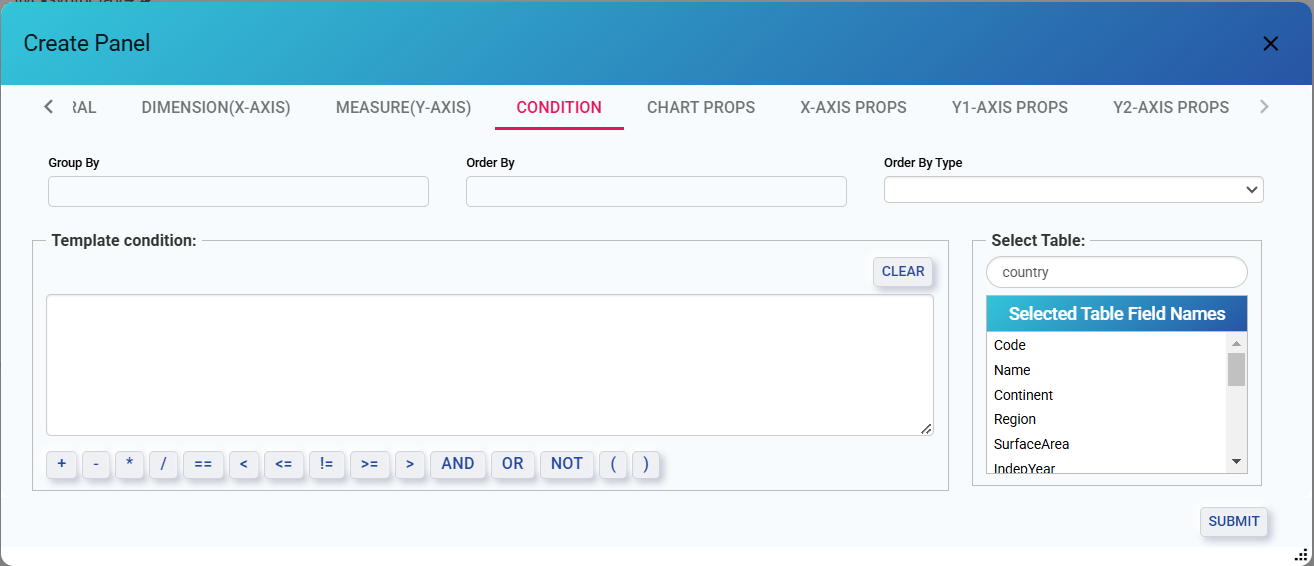Close the Create Panel dialog
This screenshot has width=1314, height=566.
(1270, 44)
